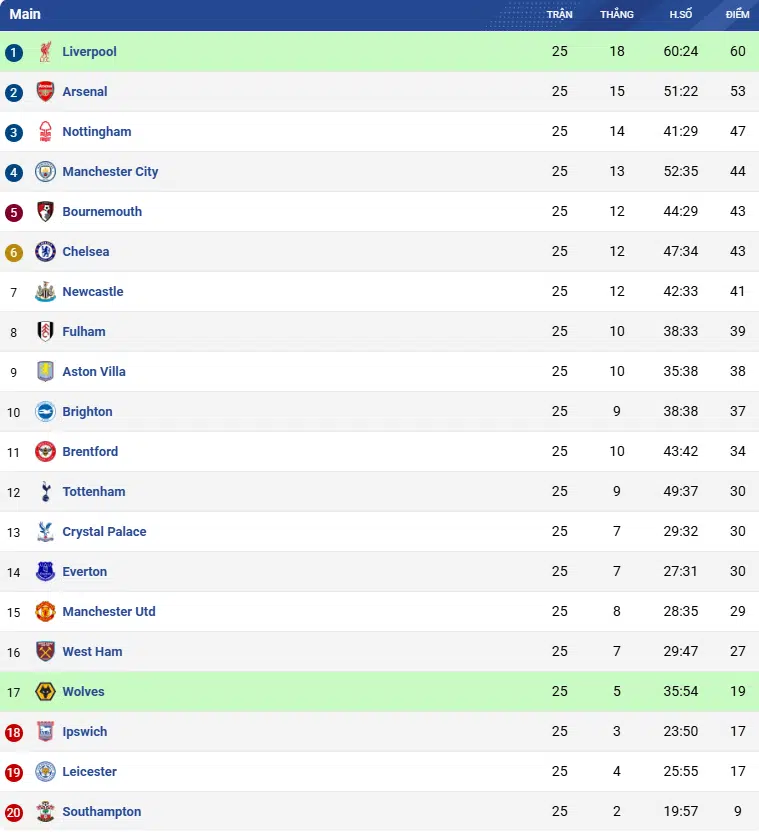Click the Brighton club crest icon
The height and width of the screenshot is (832, 759).
[x=45, y=411]
